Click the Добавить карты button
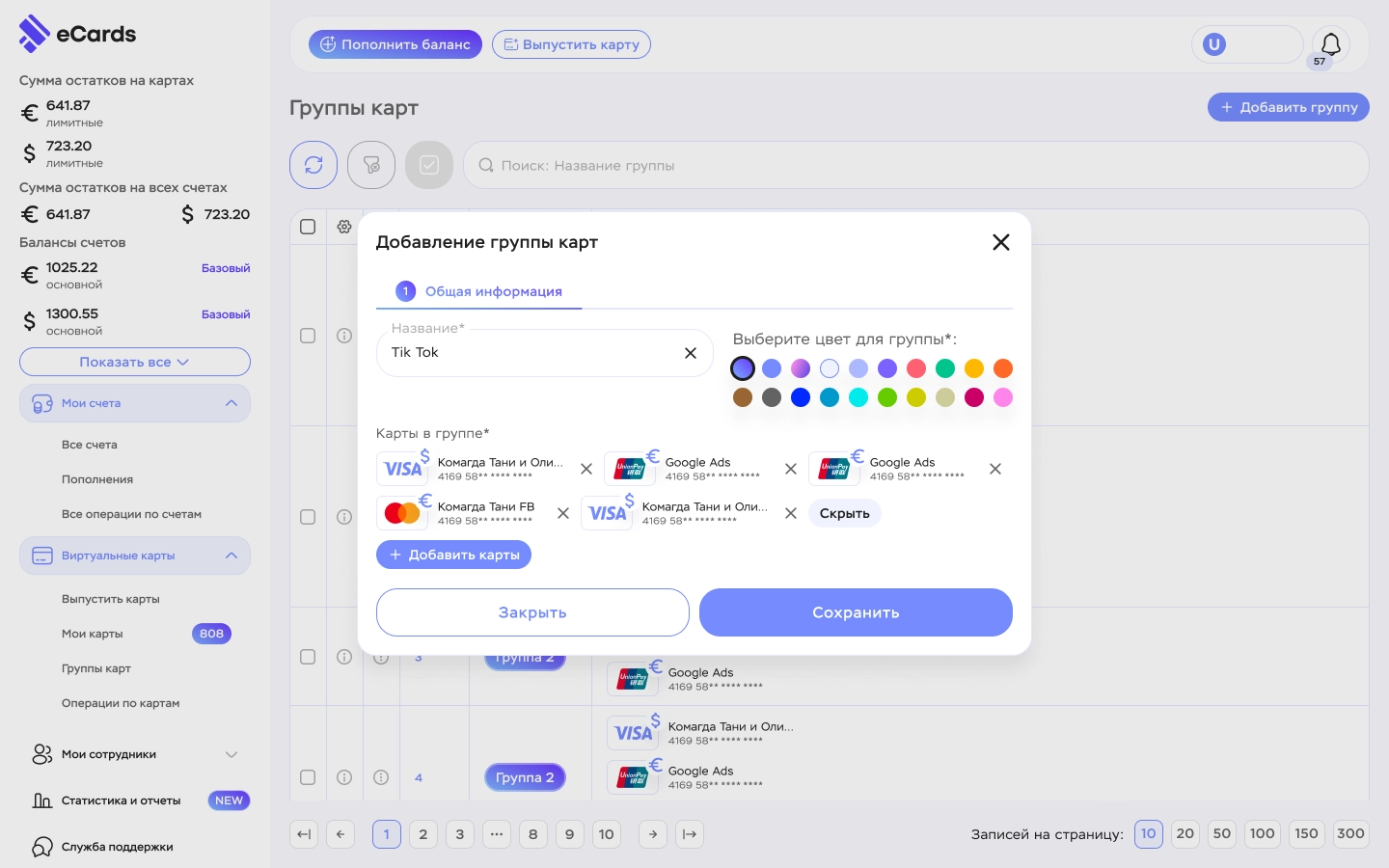Screen dimensions: 1389x868 [x=453, y=555]
